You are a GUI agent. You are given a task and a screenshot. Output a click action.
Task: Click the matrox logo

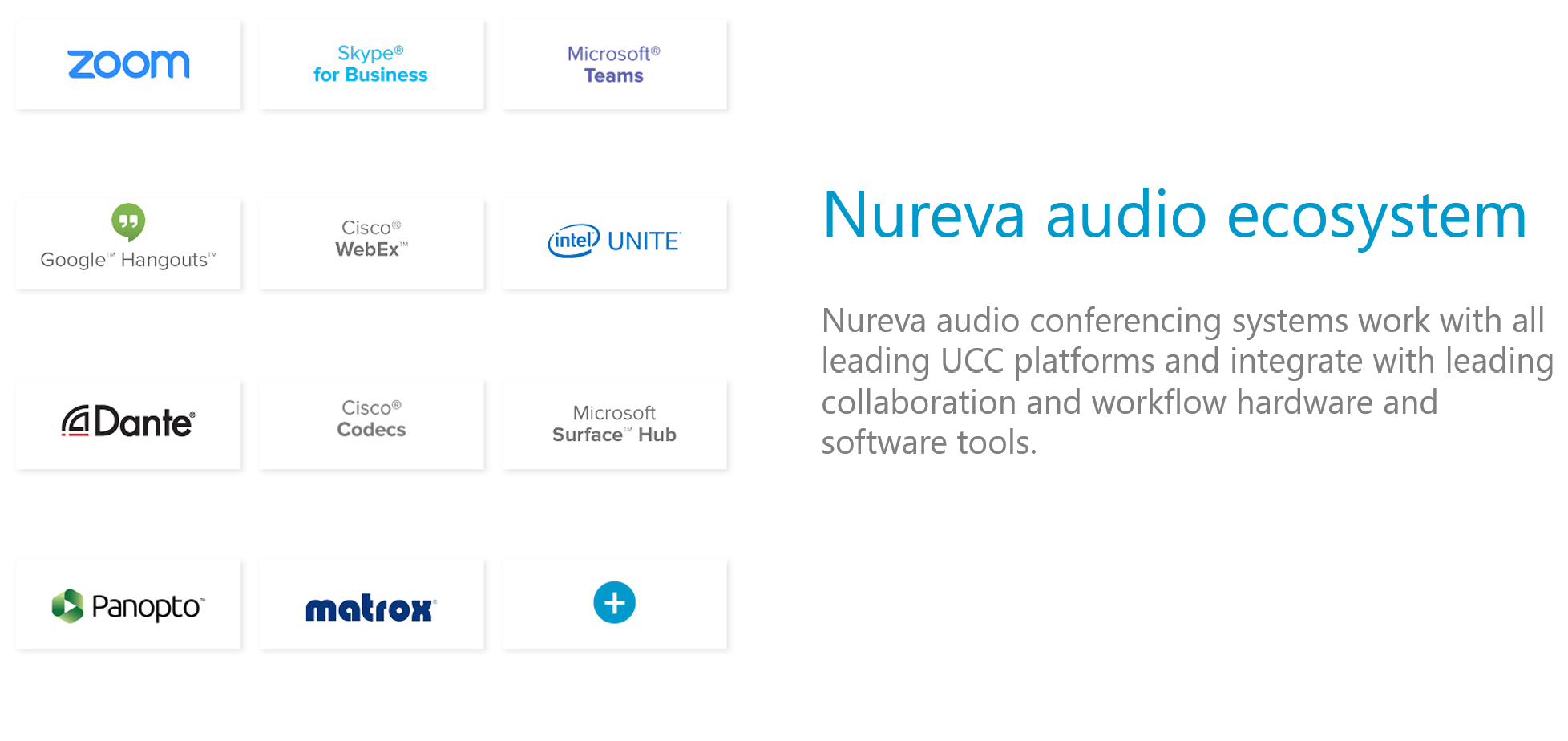coord(370,609)
